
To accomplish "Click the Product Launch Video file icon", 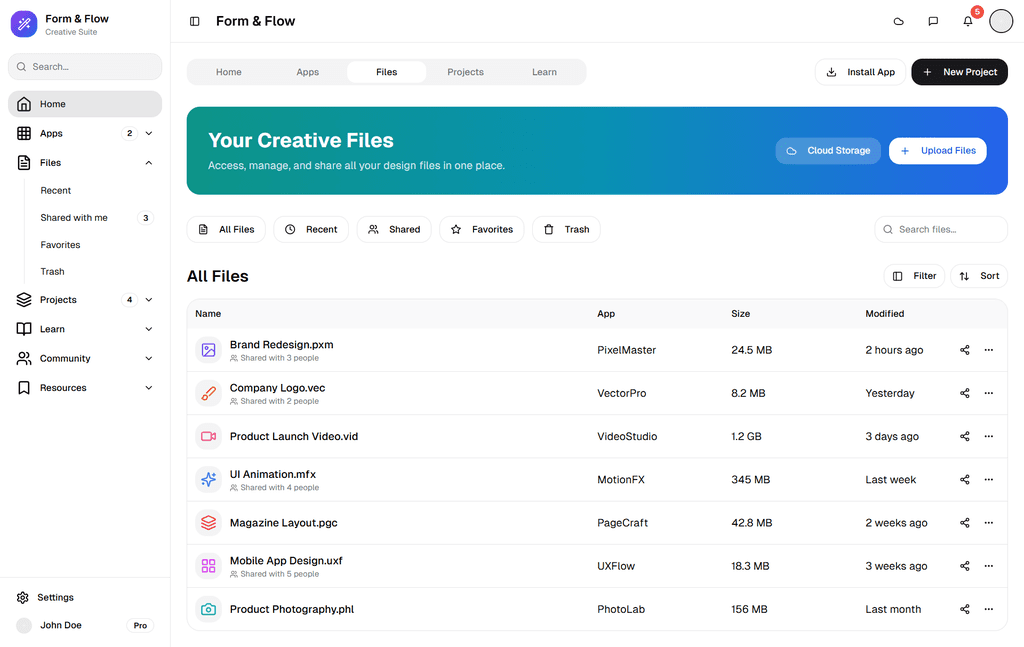I will (208, 437).
